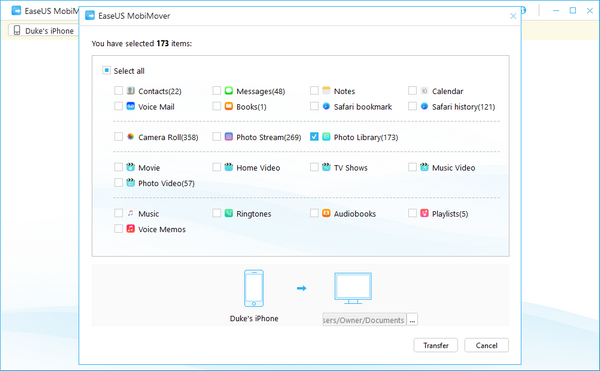Click the Home Video clapperboard icon
The height and width of the screenshot is (371, 600).
click(x=228, y=167)
